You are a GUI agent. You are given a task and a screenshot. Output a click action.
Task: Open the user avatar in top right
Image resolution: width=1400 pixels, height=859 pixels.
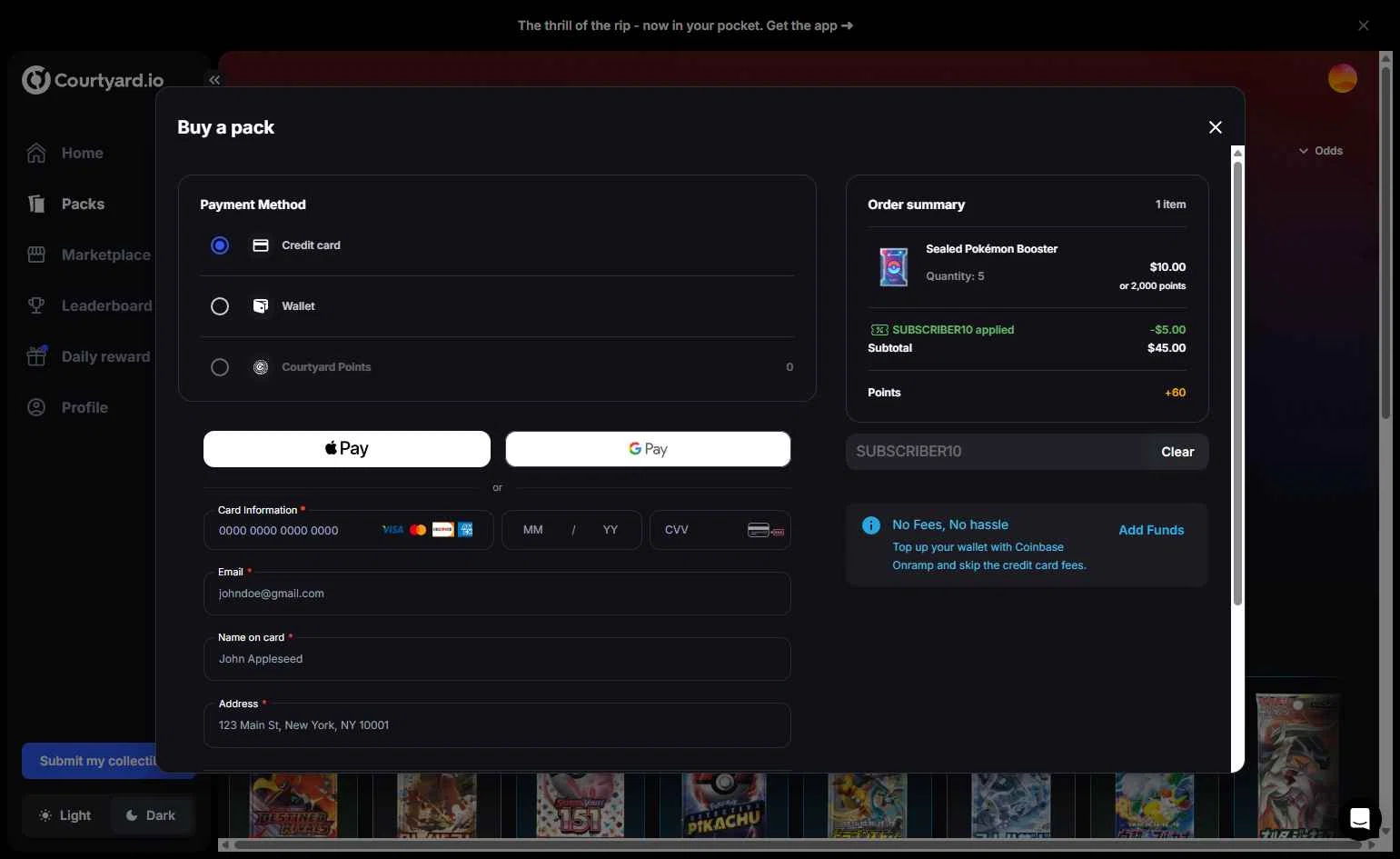click(x=1343, y=78)
